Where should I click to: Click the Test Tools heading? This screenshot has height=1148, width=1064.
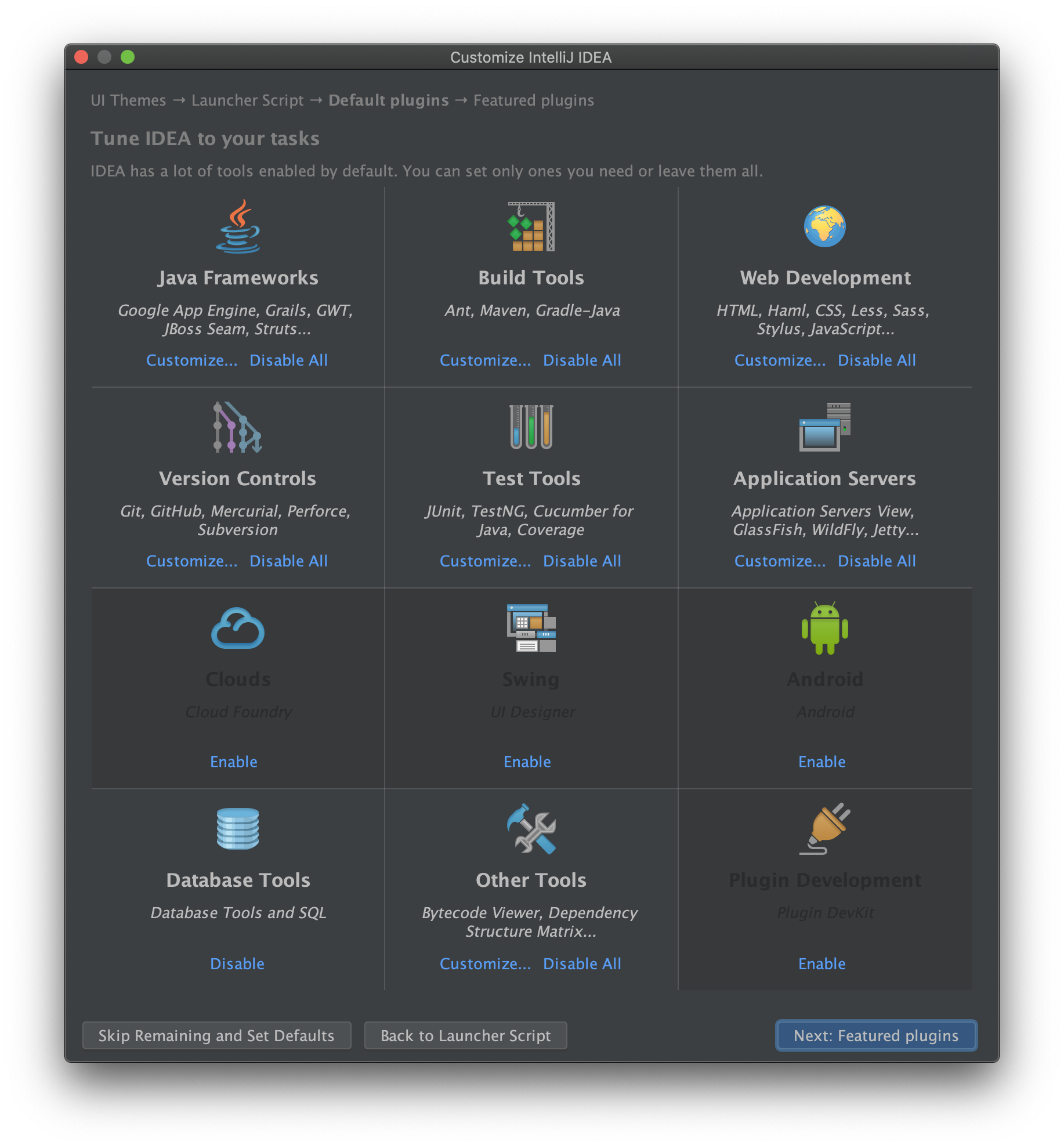click(531, 479)
